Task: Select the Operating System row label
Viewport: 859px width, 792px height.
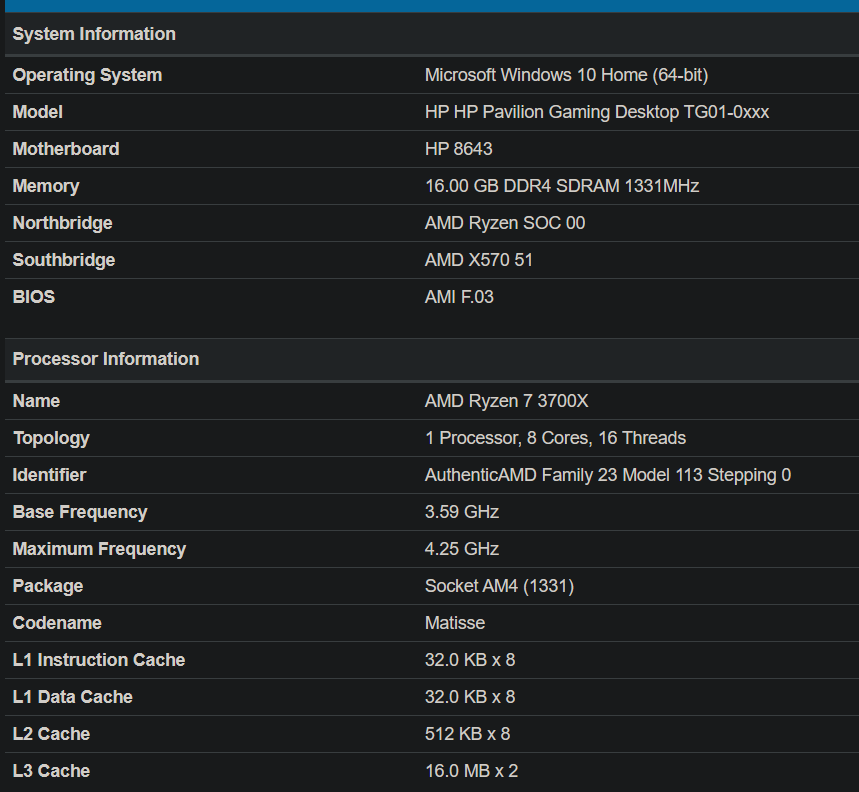Action: click(x=87, y=75)
